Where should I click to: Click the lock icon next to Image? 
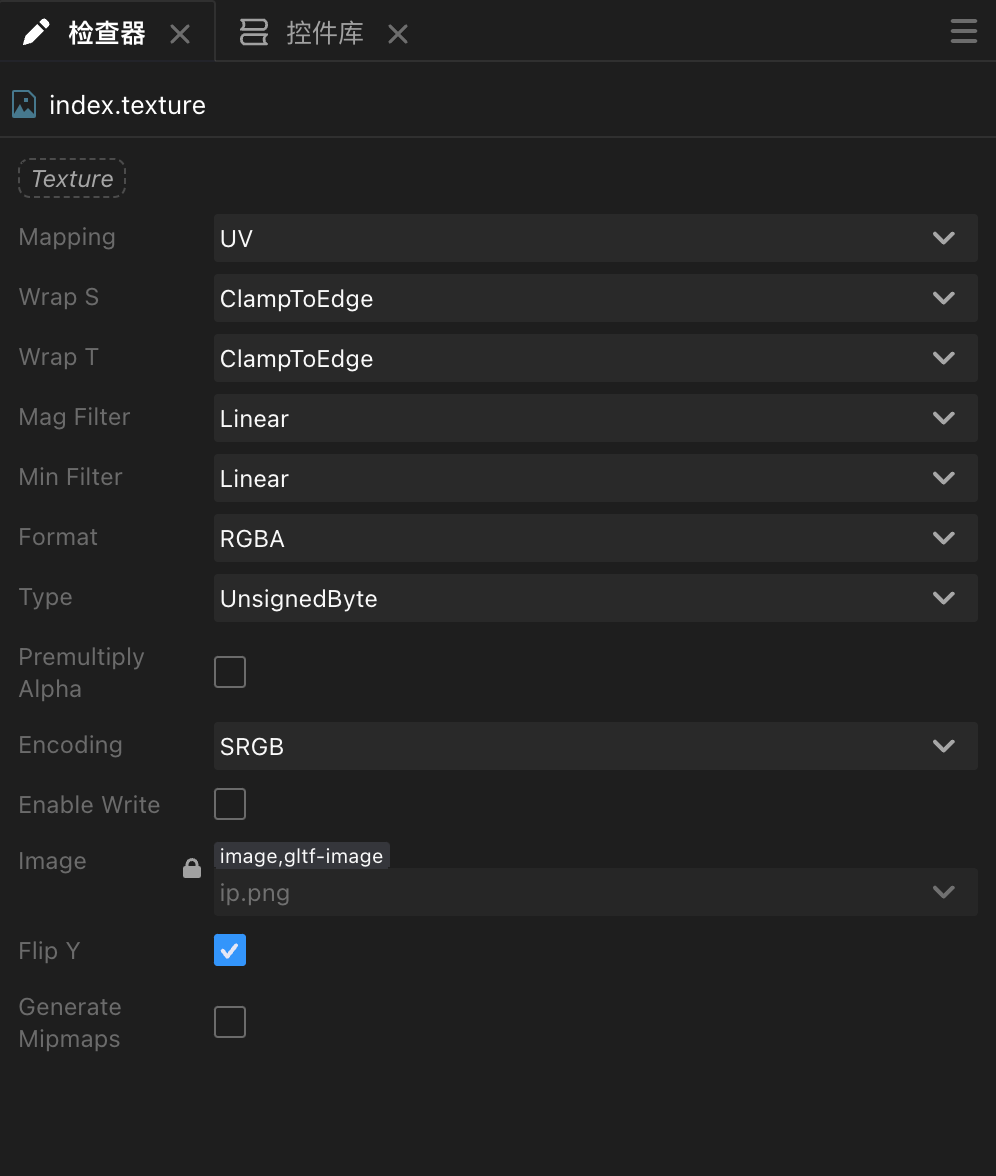coord(192,868)
